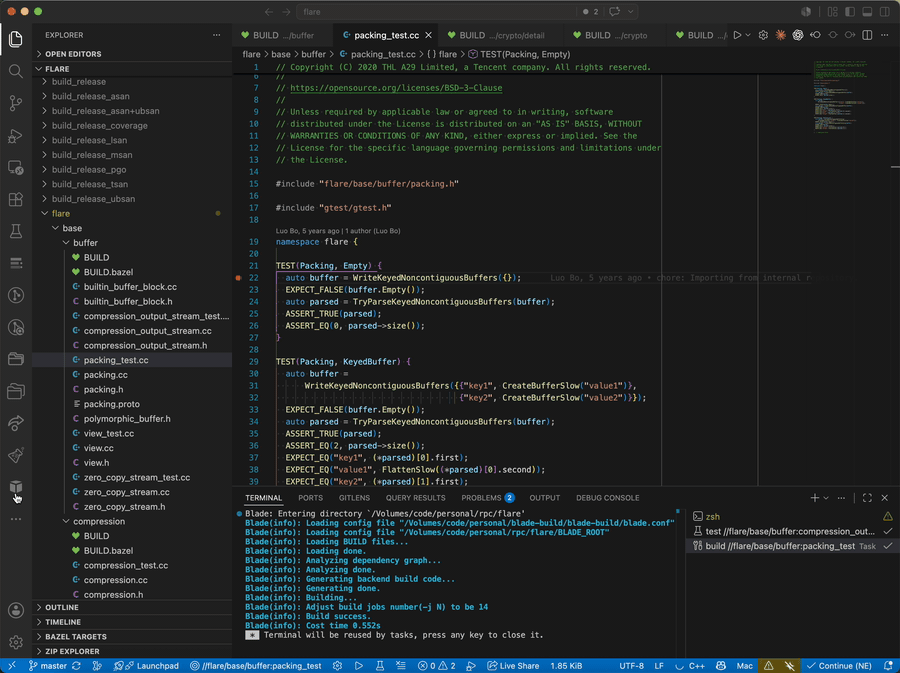Viewport: 900px width, 673px height.
Task: Click the editor minimap overview
Action: click(839, 96)
